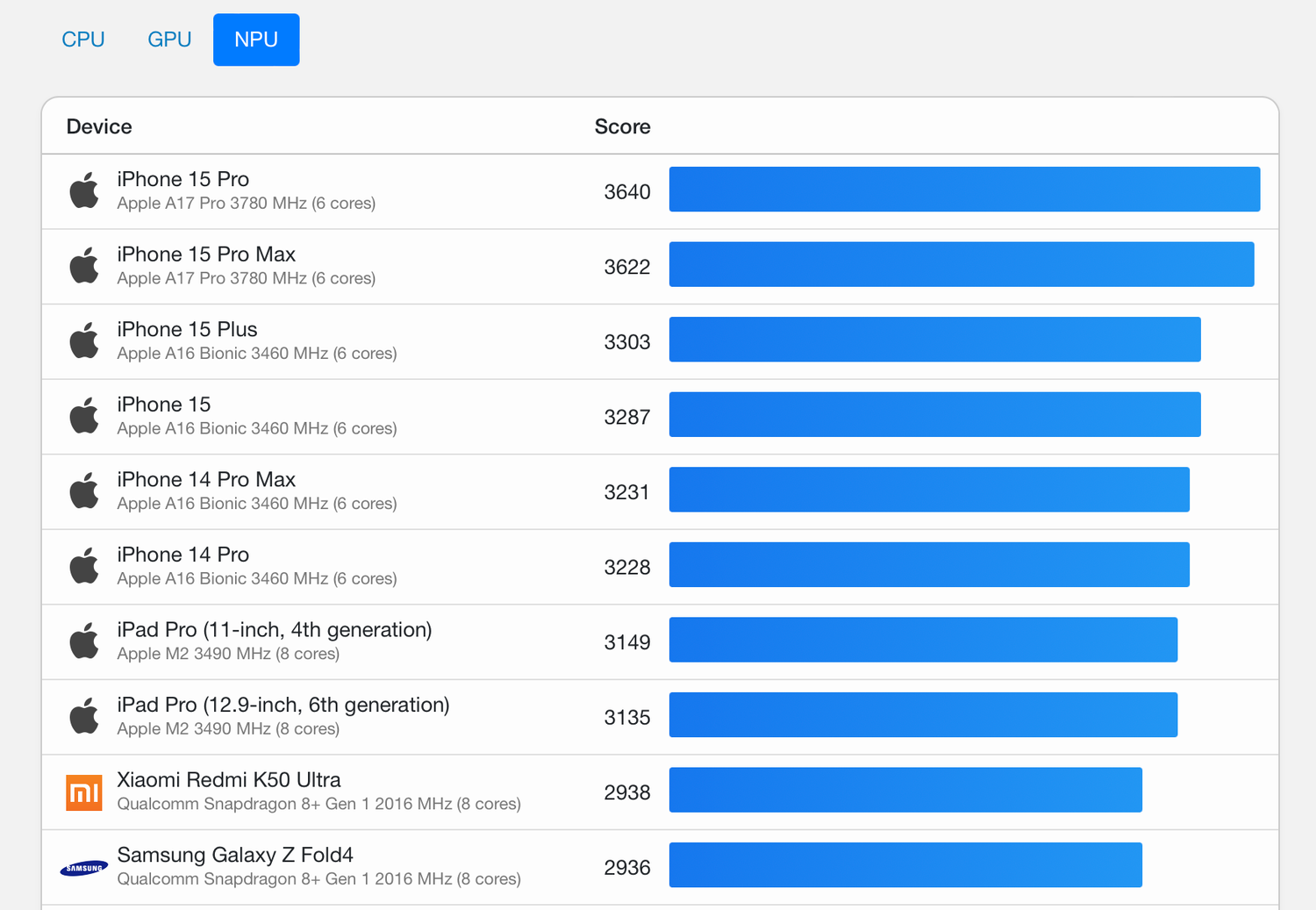Click the score value 3287
The image size is (1316, 910).
click(626, 417)
